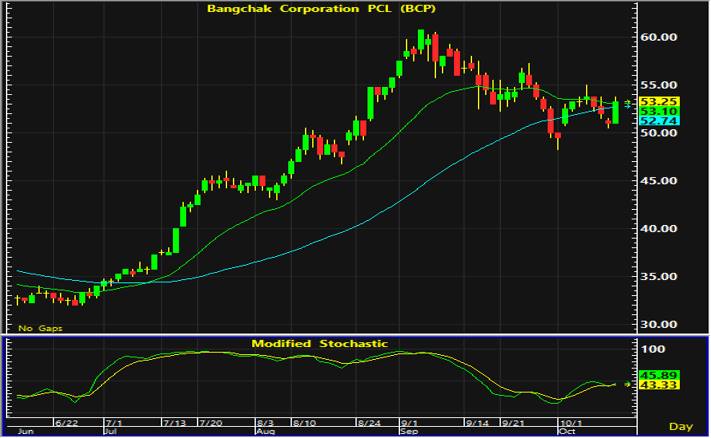
Task: Click the Sep month label
Action: coord(409,431)
